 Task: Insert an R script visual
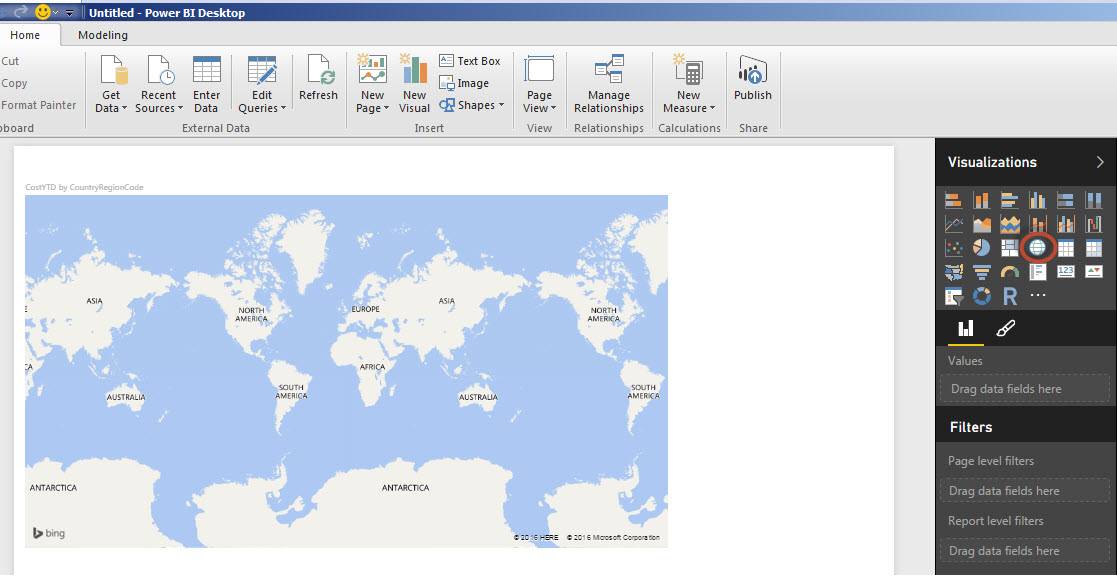pos(1010,297)
